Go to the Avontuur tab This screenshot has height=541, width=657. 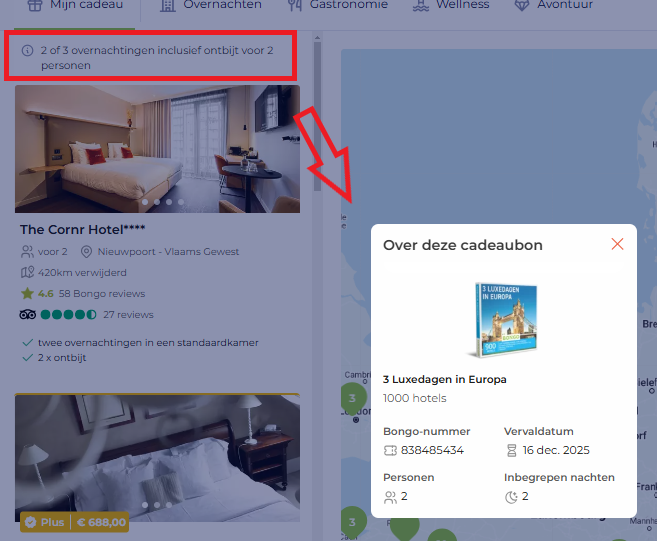(554, 5)
